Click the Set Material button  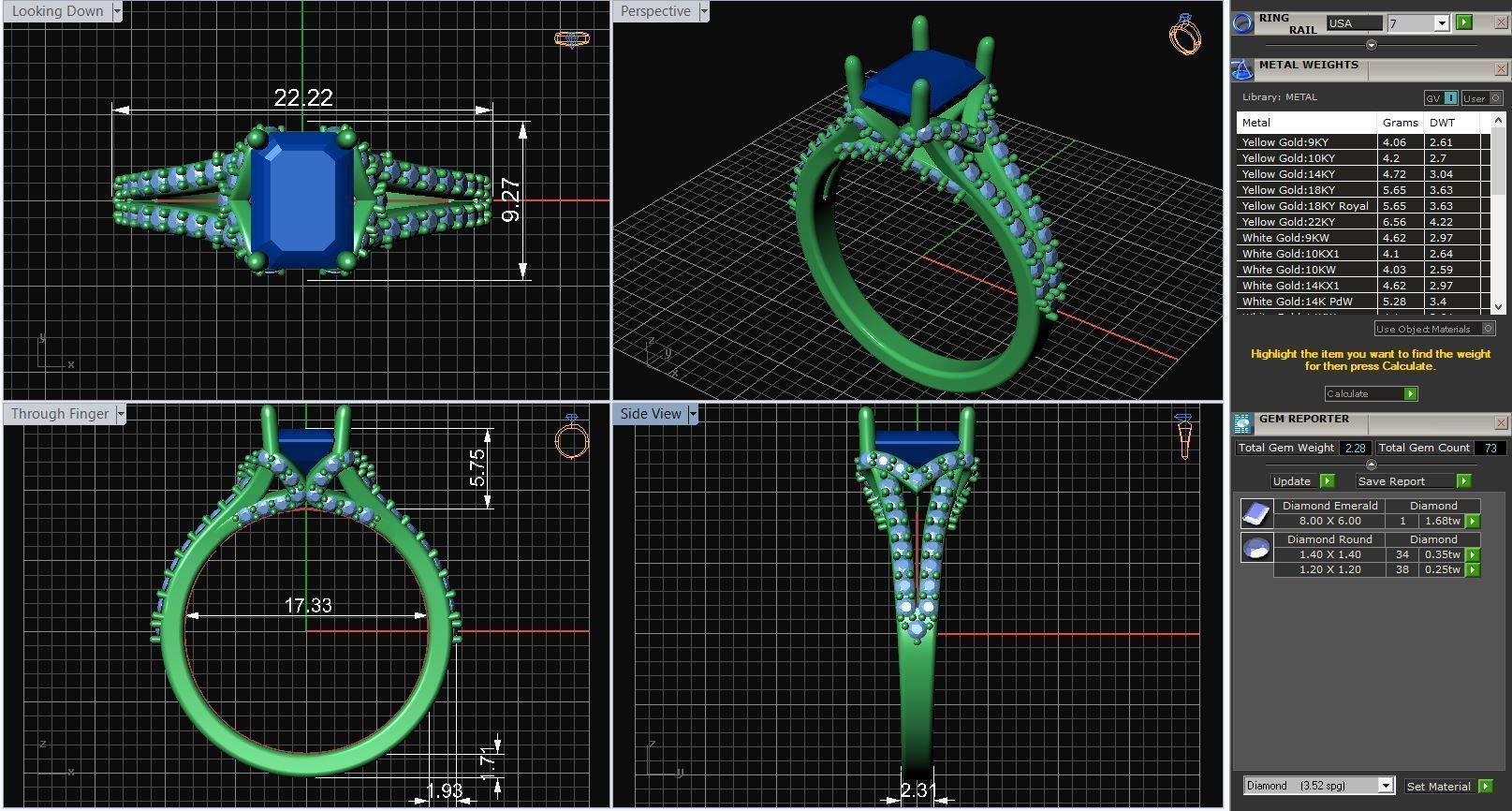coord(1448,787)
